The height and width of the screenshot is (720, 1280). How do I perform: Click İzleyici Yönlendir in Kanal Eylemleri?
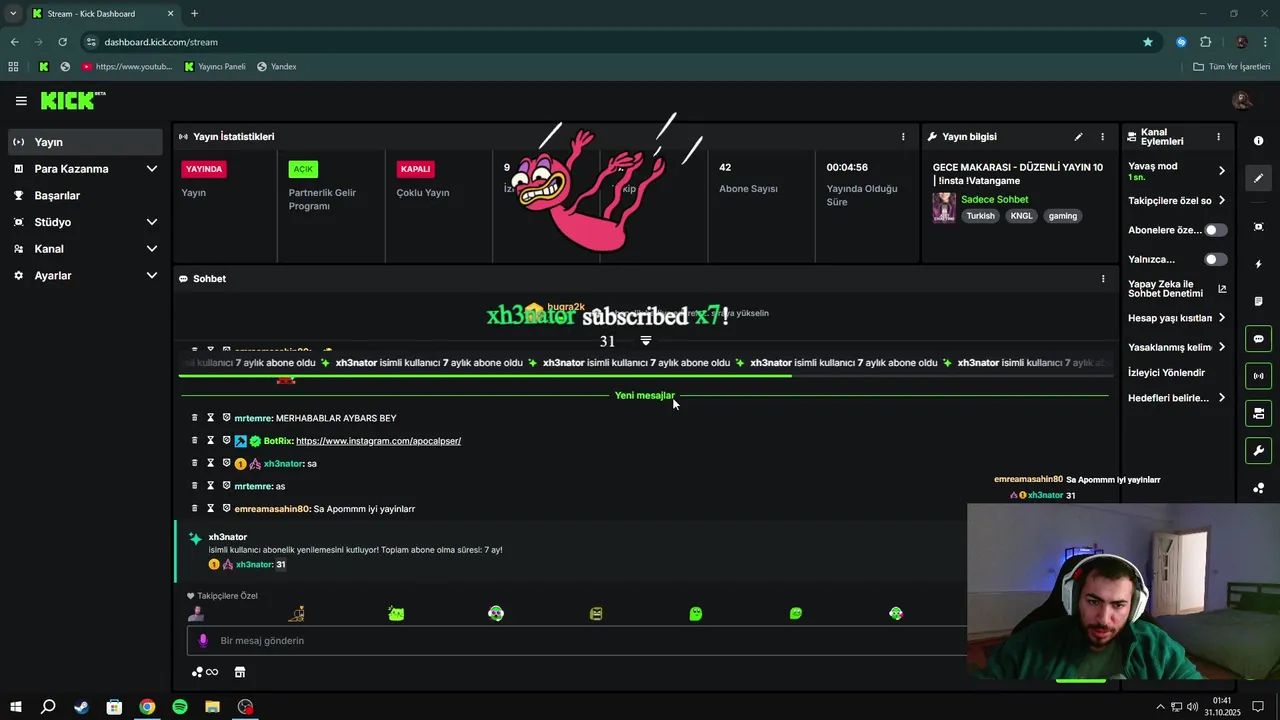tap(1166, 373)
